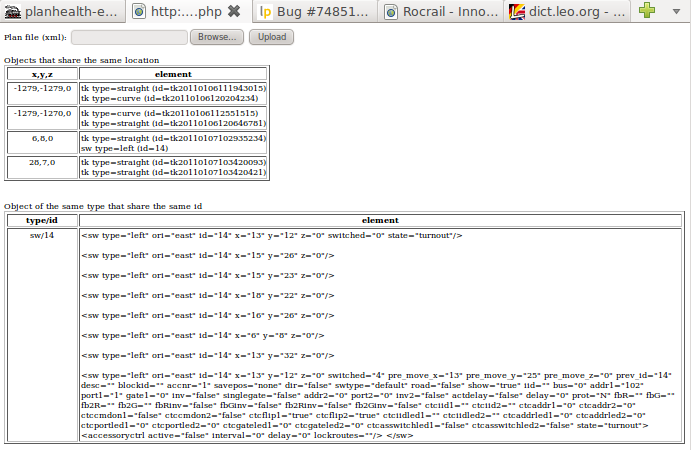The width and height of the screenshot is (691, 450).
Task: Click the type/id column header
Action: (x=41, y=220)
